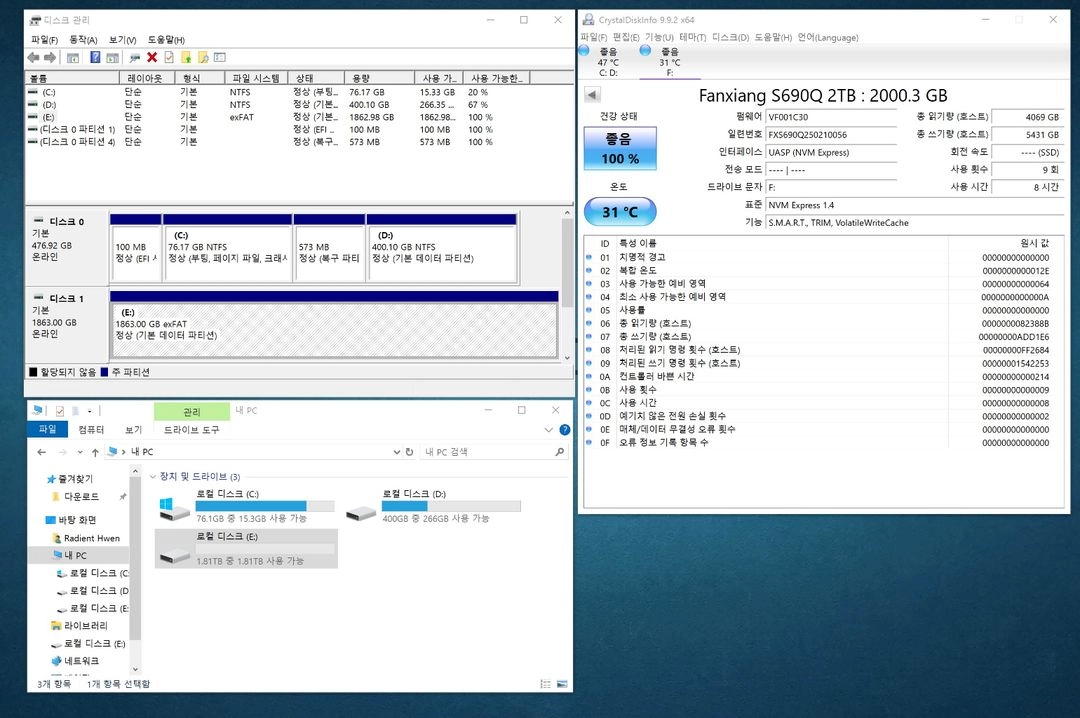Click the 디스크 1 label in Disk Management
Image resolution: width=1080 pixels, height=718 pixels.
(67, 298)
